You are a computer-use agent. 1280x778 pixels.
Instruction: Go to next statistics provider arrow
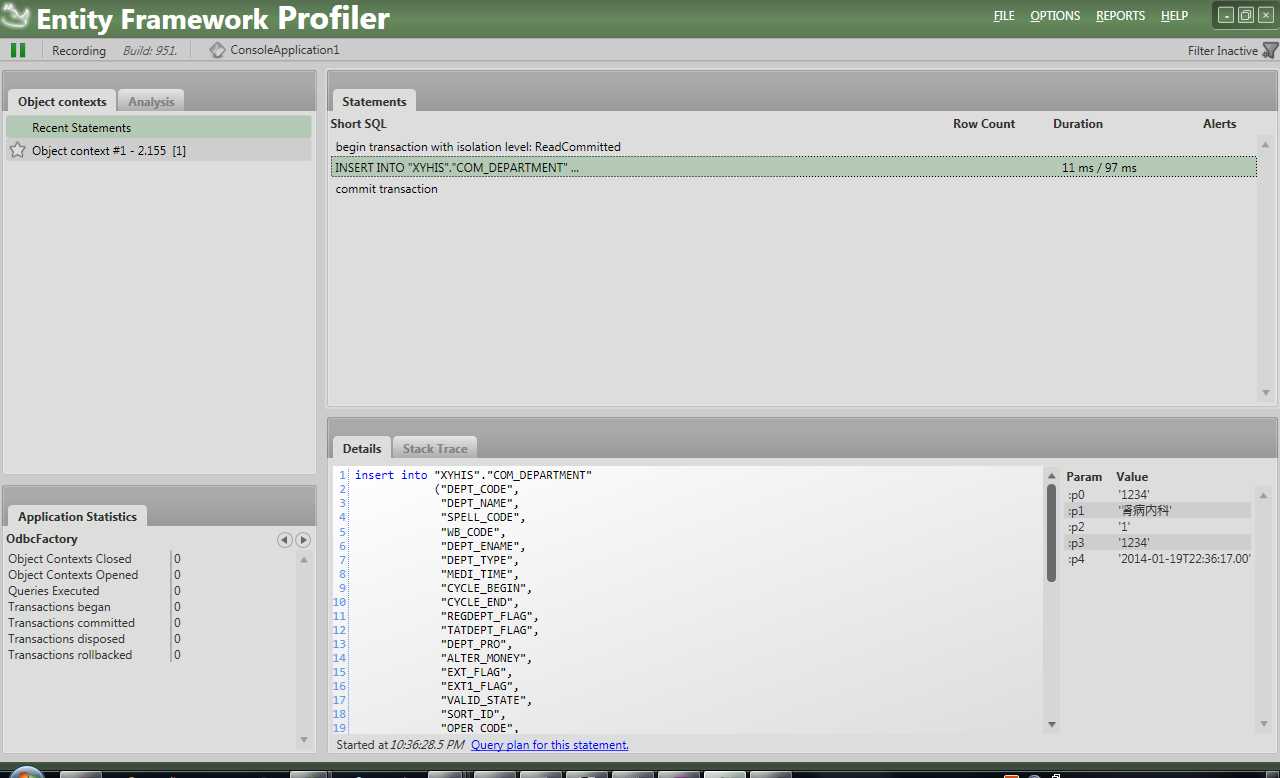303,540
